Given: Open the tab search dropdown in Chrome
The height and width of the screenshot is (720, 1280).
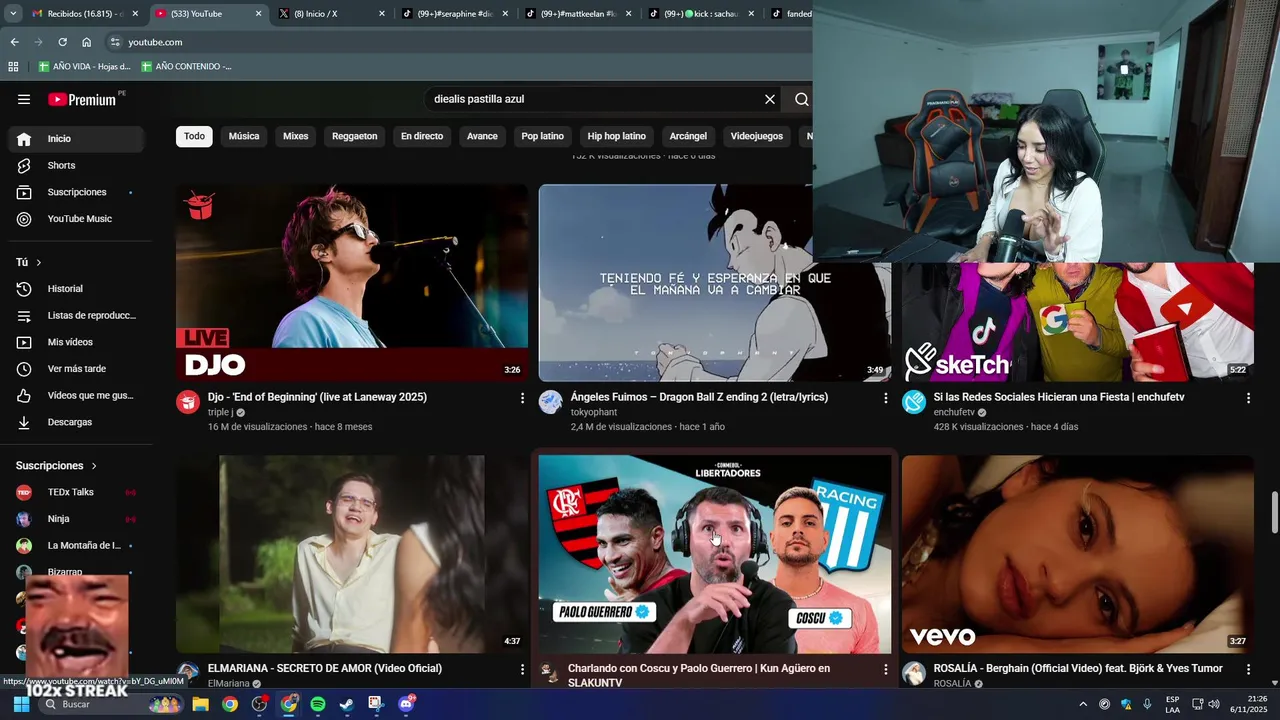Looking at the screenshot, I should pos(12,14).
